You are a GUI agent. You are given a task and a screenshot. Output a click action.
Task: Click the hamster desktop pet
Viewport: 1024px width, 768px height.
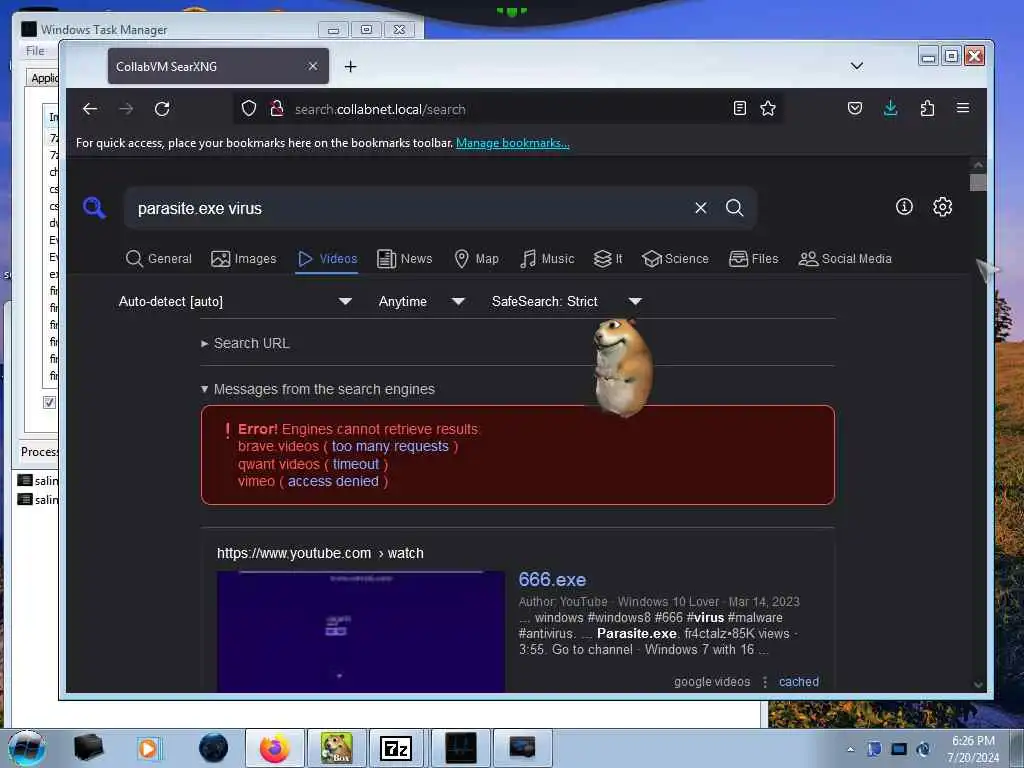coord(623,366)
